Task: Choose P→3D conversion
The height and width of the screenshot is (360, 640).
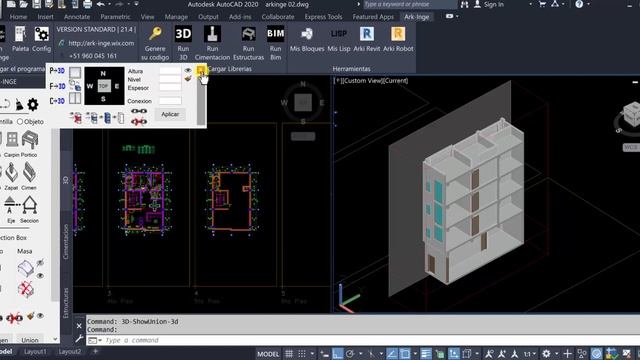Action: pyautogui.click(x=57, y=71)
